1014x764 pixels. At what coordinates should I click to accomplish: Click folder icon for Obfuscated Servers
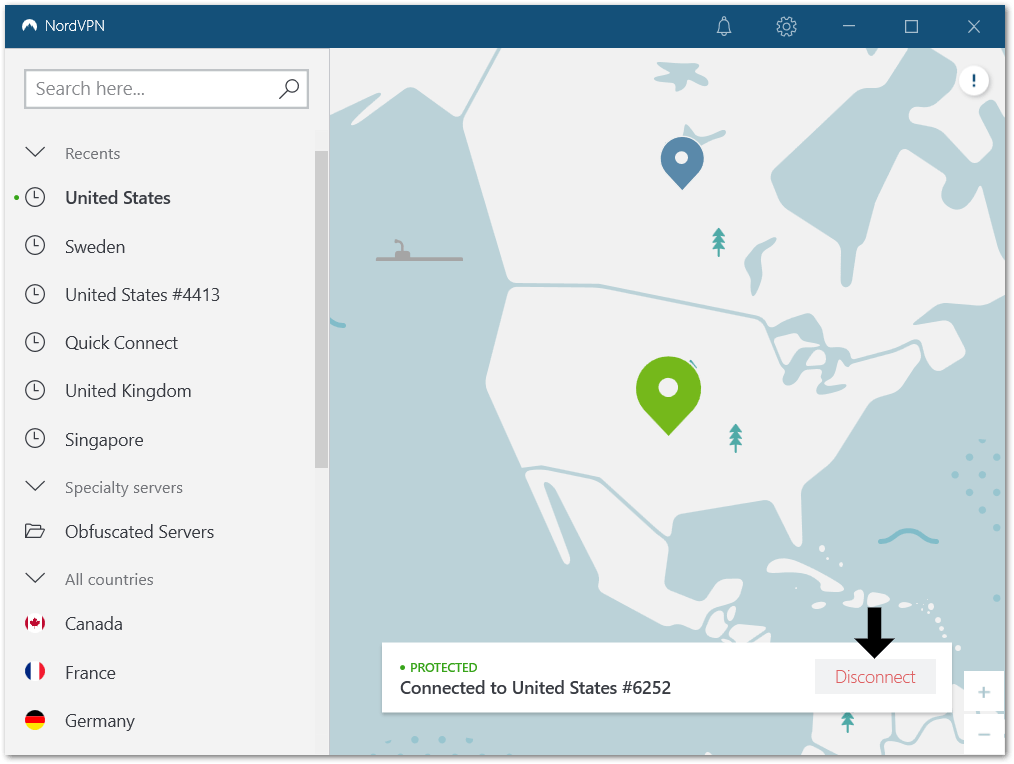(35, 531)
